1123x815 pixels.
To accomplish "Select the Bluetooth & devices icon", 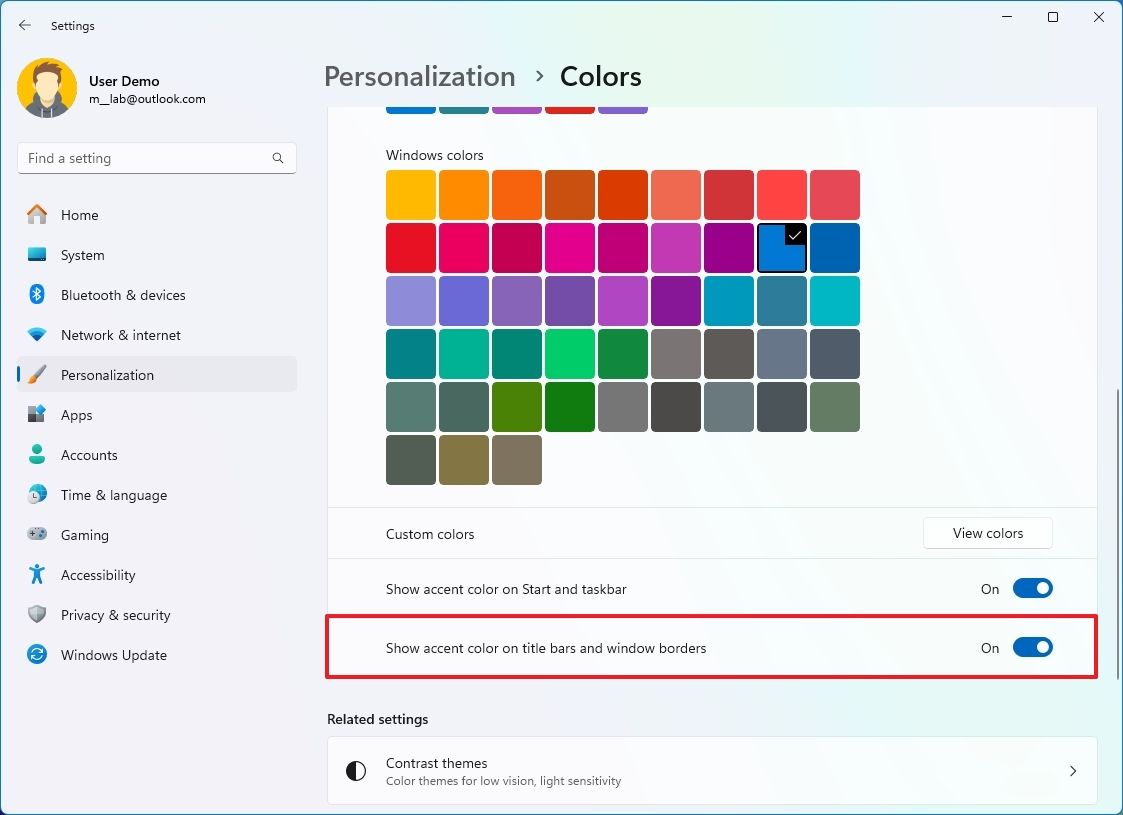I will coord(37,295).
